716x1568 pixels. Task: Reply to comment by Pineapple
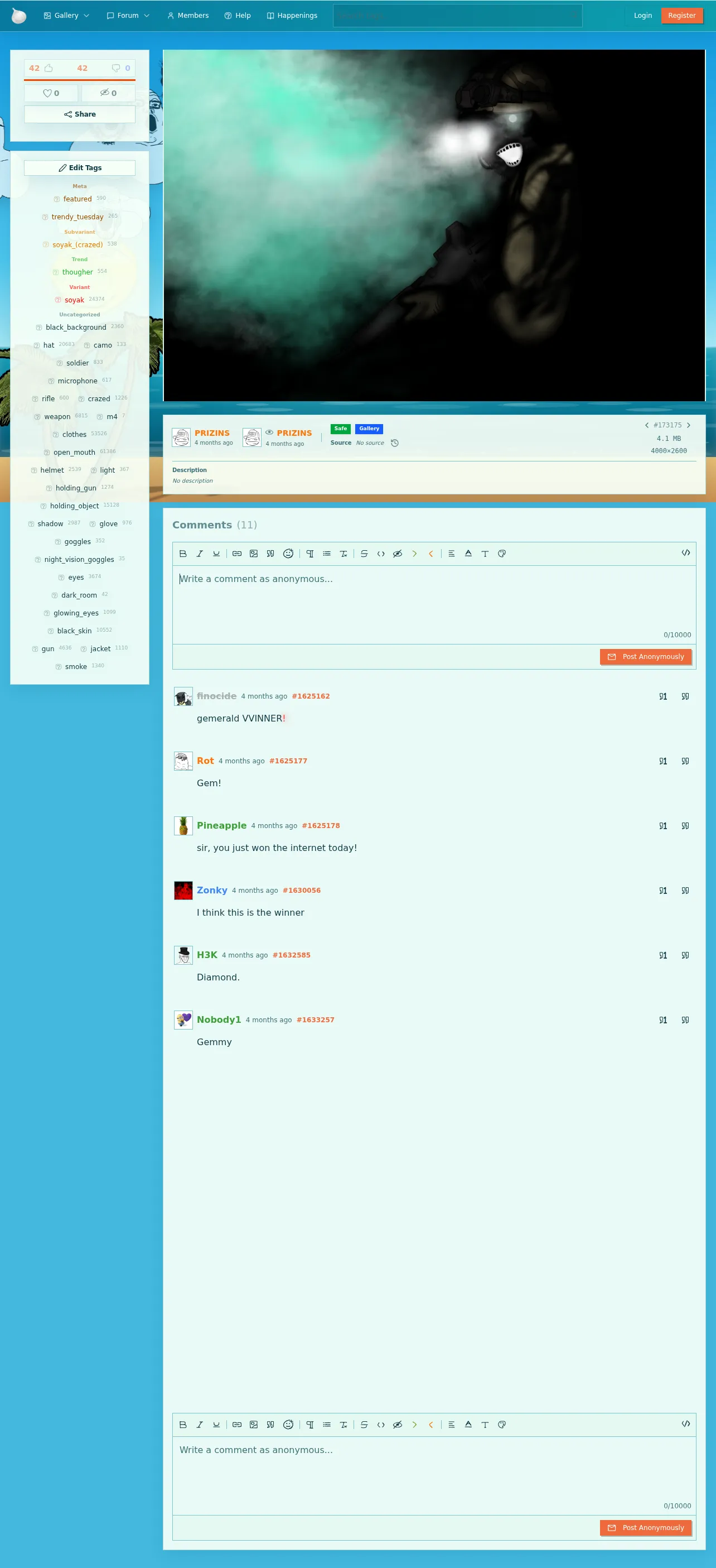coord(663,826)
